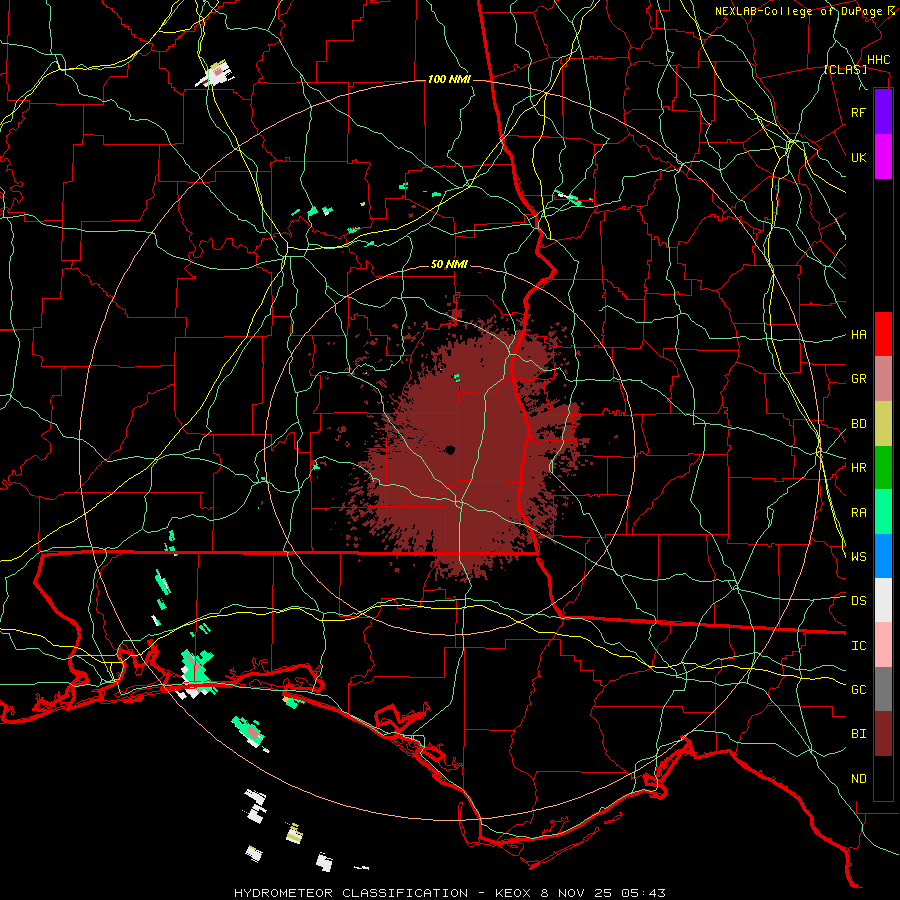The width and height of the screenshot is (900, 900).
Task: Click the KEOX radar site identifier
Action: click(x=514, y=893)
